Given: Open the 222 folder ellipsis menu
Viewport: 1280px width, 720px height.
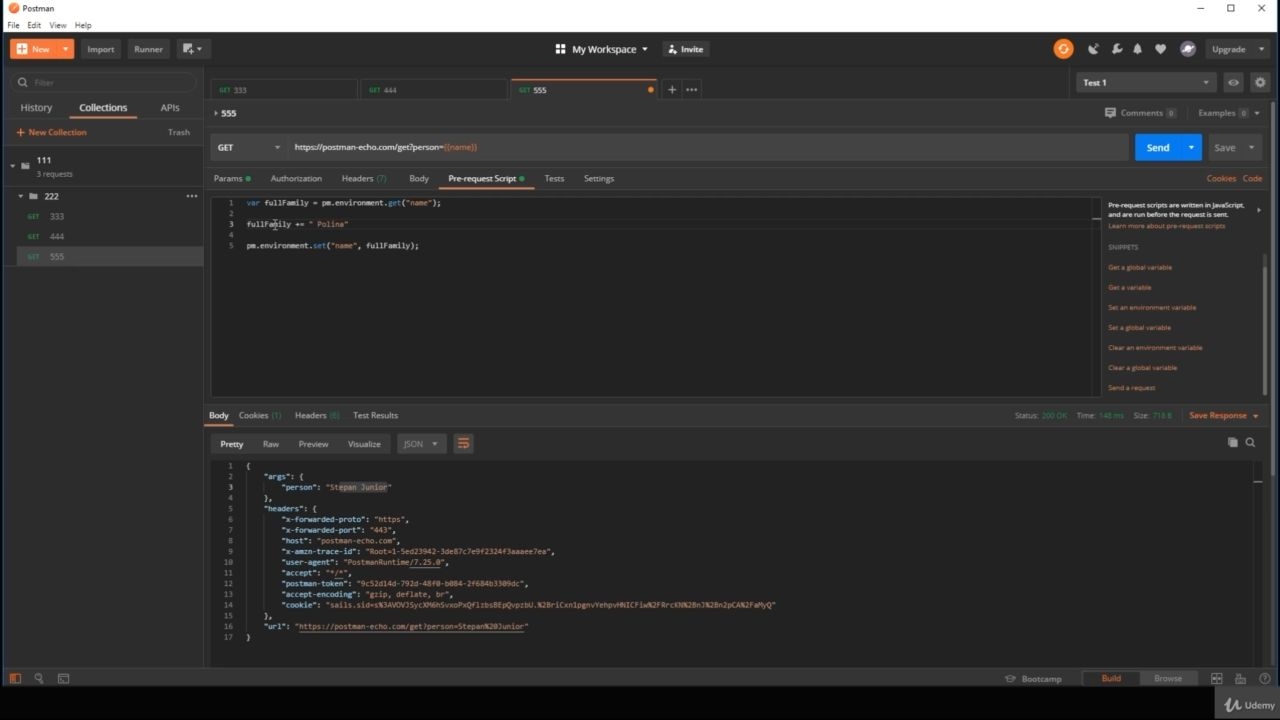Looking at the screenshot, I should [192, 196].
